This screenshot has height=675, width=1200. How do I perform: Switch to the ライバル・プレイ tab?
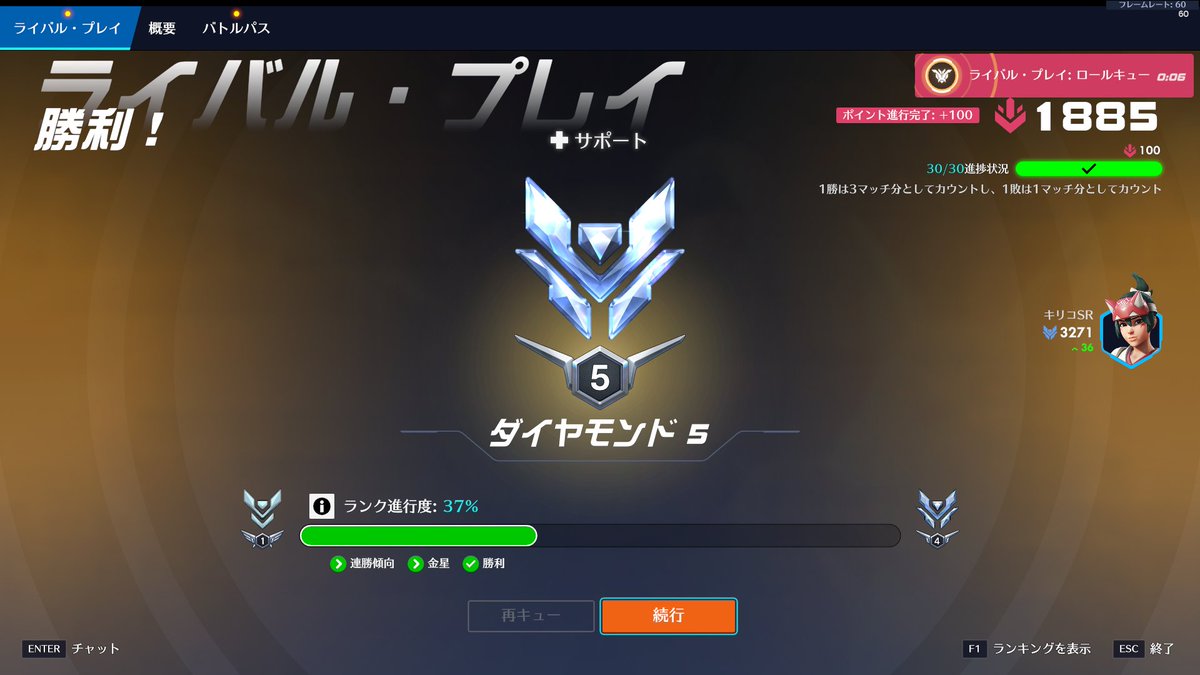66,28
